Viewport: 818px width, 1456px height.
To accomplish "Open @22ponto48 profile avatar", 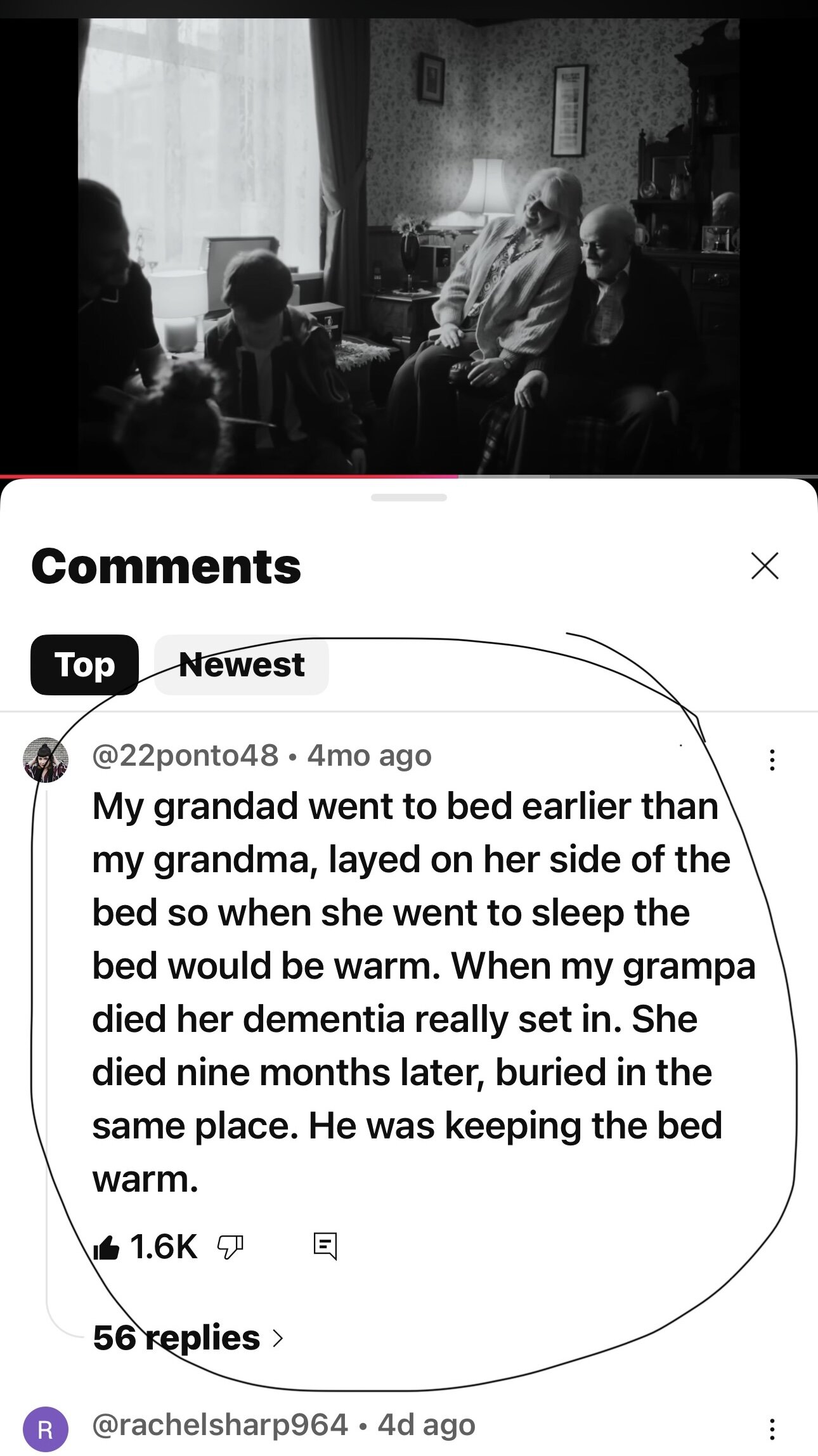I will (46, 760).
